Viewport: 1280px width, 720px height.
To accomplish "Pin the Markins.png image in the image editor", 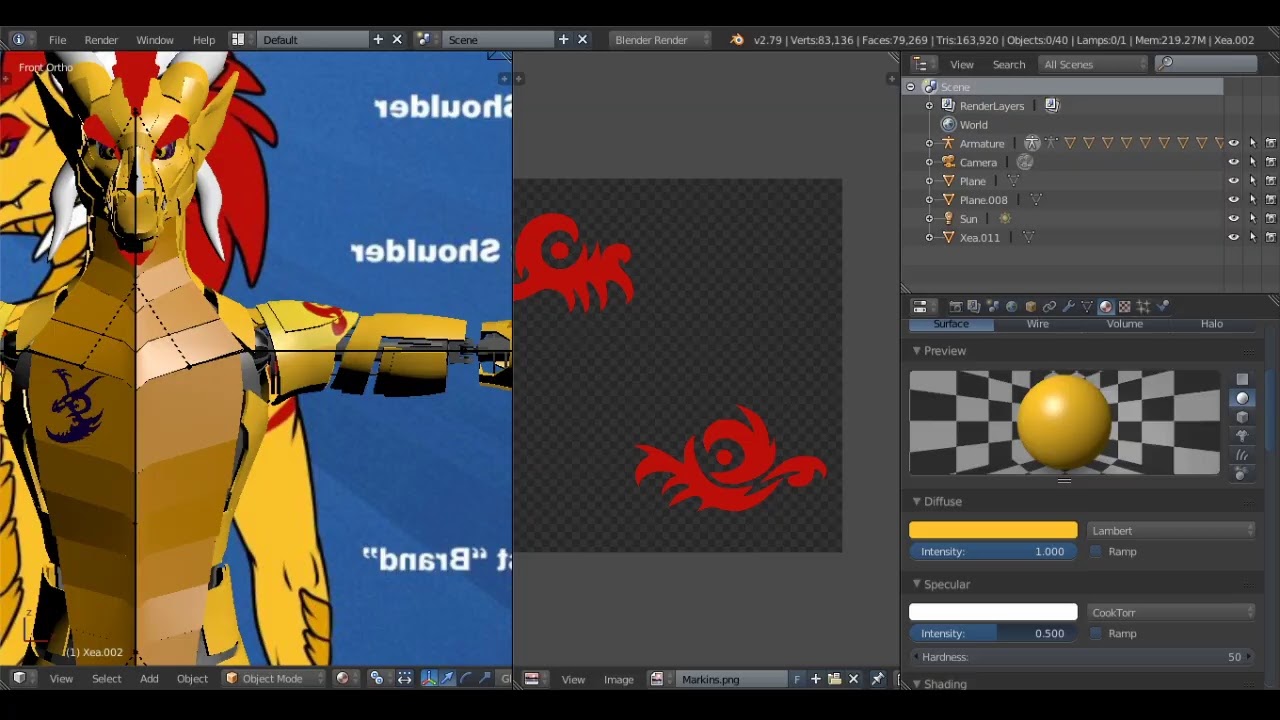I will [x=877, y=679].
